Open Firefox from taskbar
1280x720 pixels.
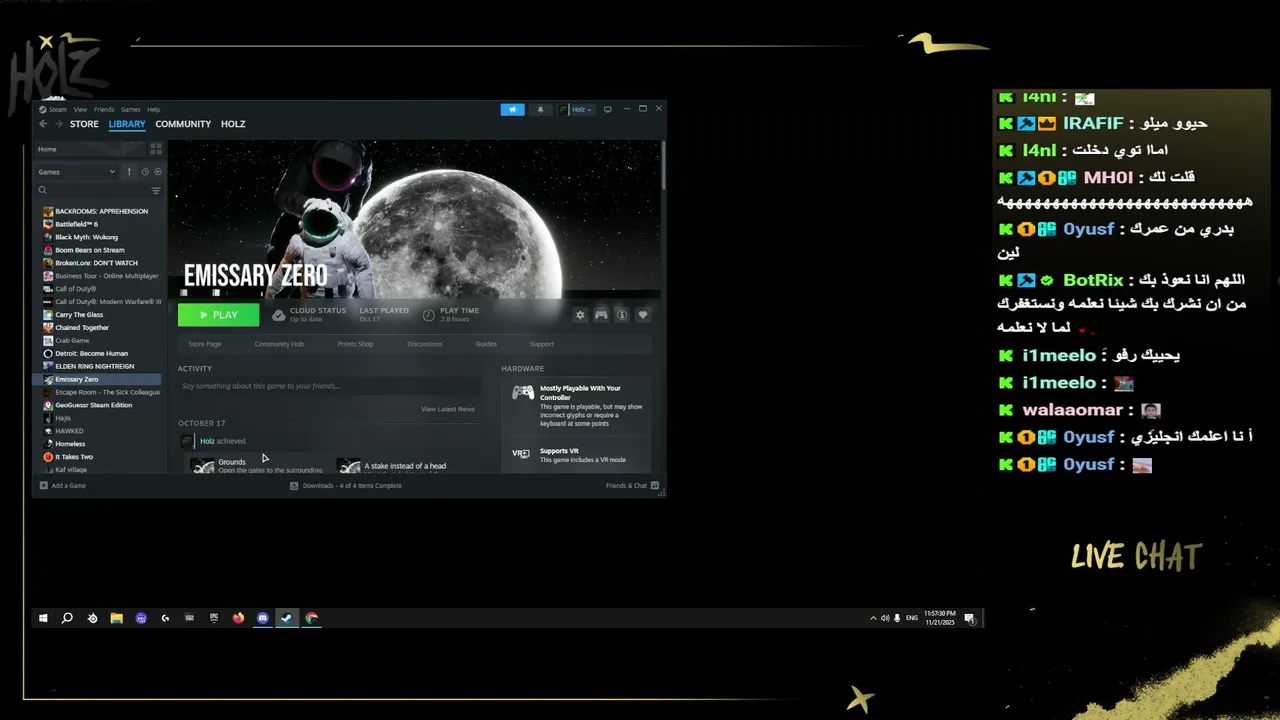click(238, 618)
